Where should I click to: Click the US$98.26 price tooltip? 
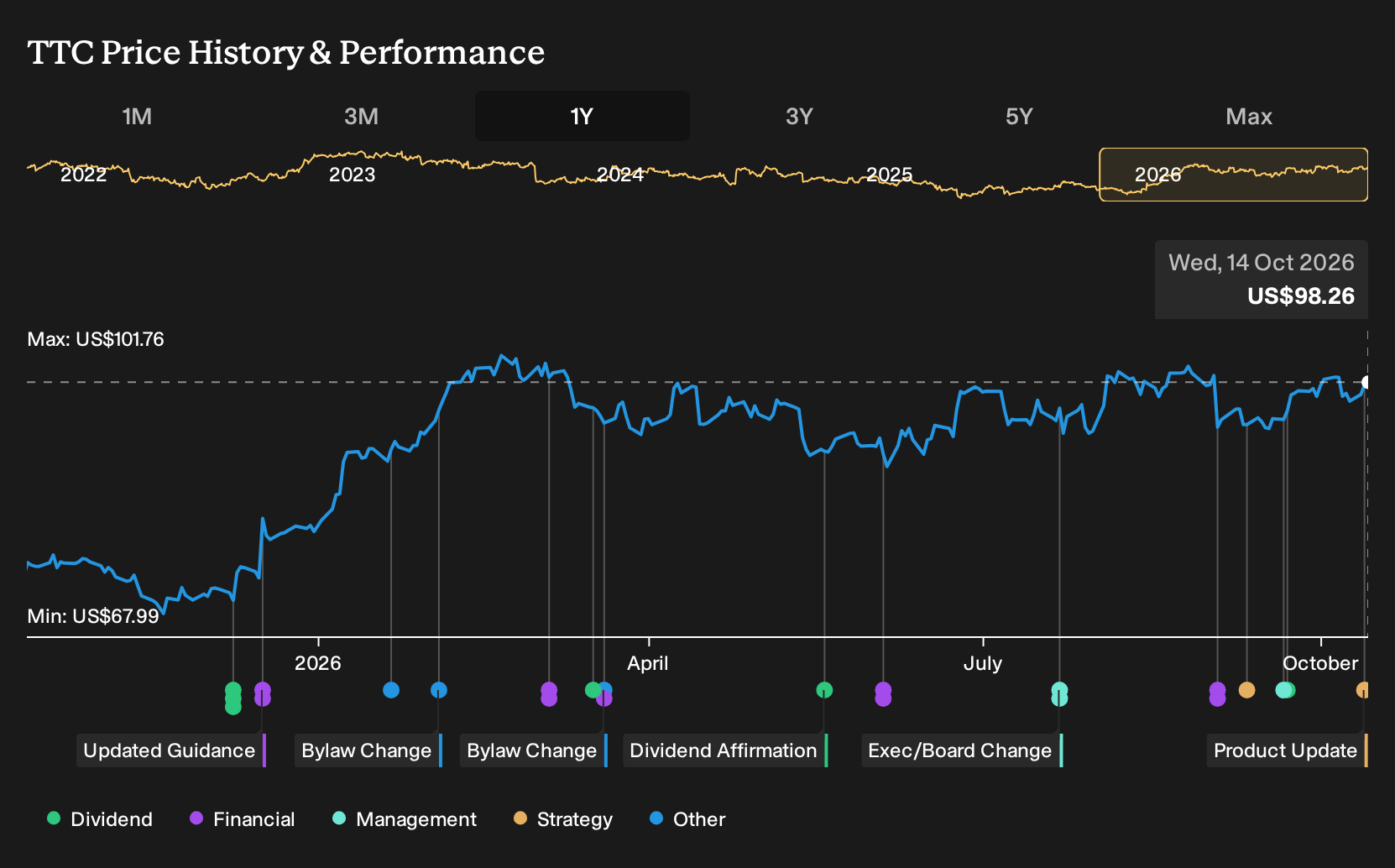click(x=1262, y=280)
